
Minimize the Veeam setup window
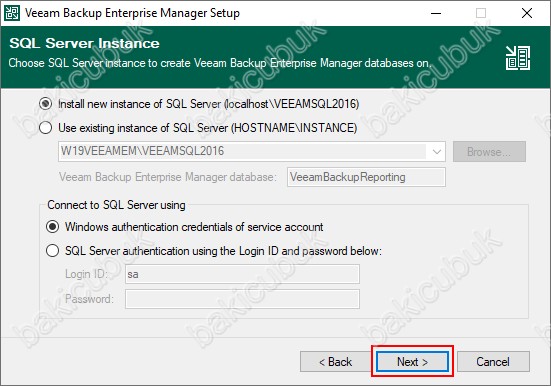tap(436, 13)
